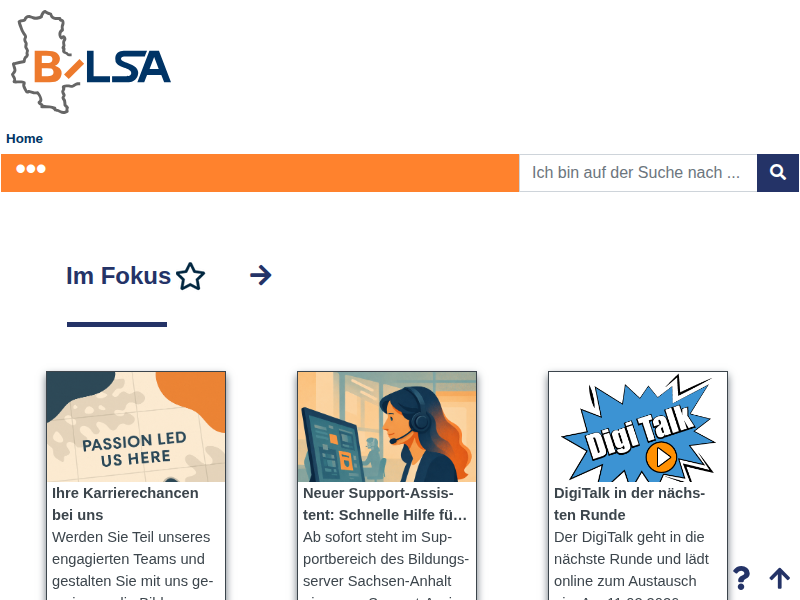This screenshot has height=600, width=800.
Task: Click the up arrow to return to top
Action: pyautogui.click(x=779, y=578)
